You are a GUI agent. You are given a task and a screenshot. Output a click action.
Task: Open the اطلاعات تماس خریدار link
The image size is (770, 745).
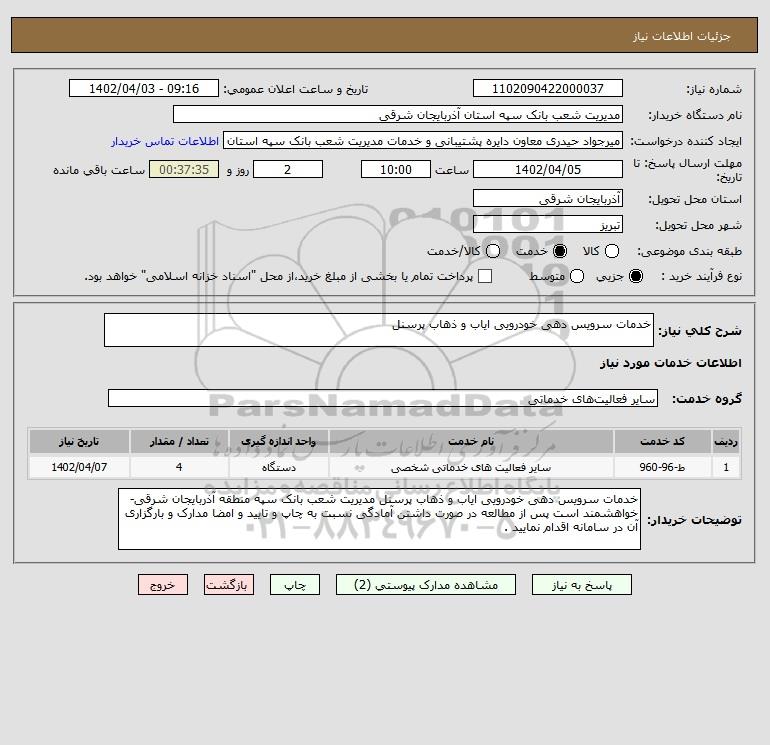pyautogui.click(x=165, y=141)
